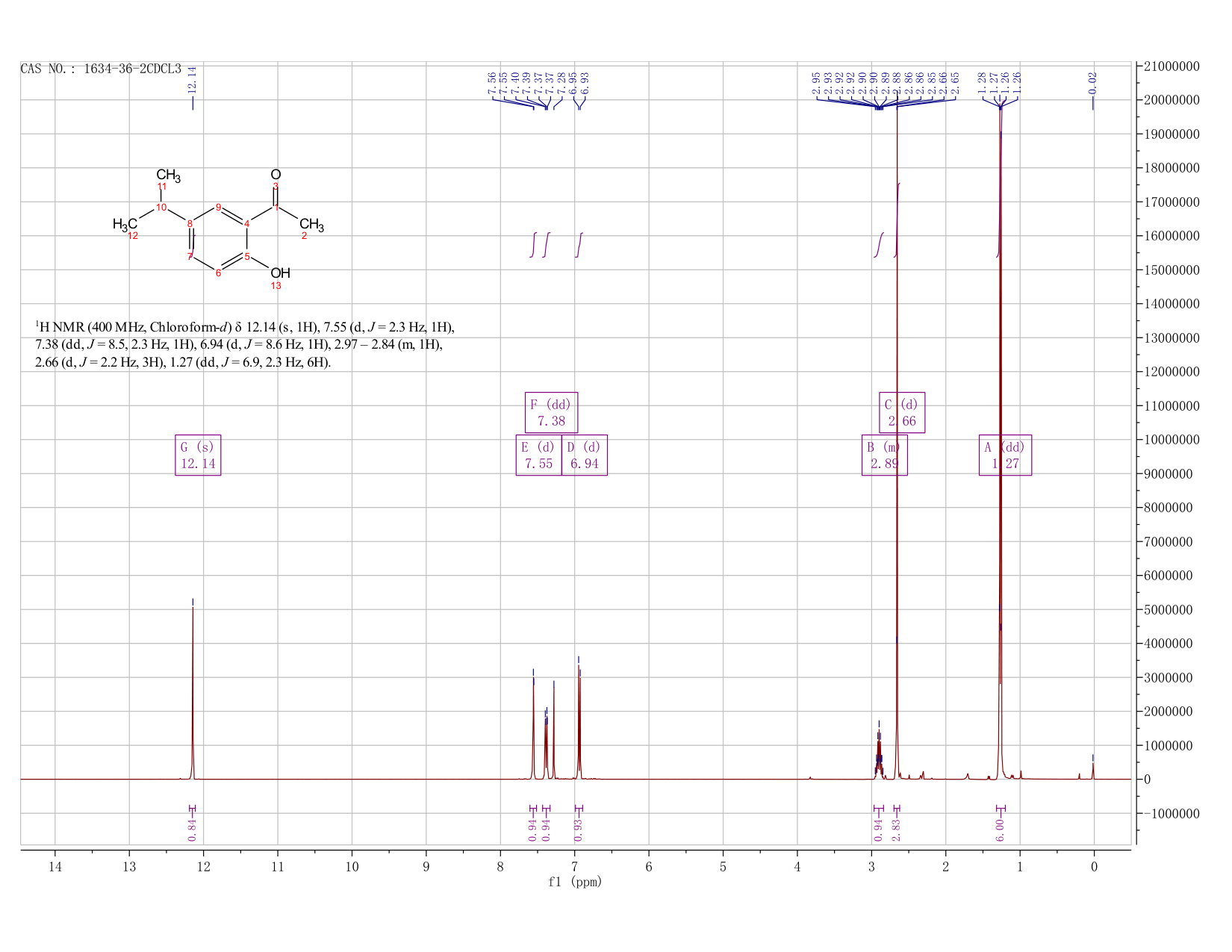Click the 21000000 intensity axis tick

click(1171, 66)
